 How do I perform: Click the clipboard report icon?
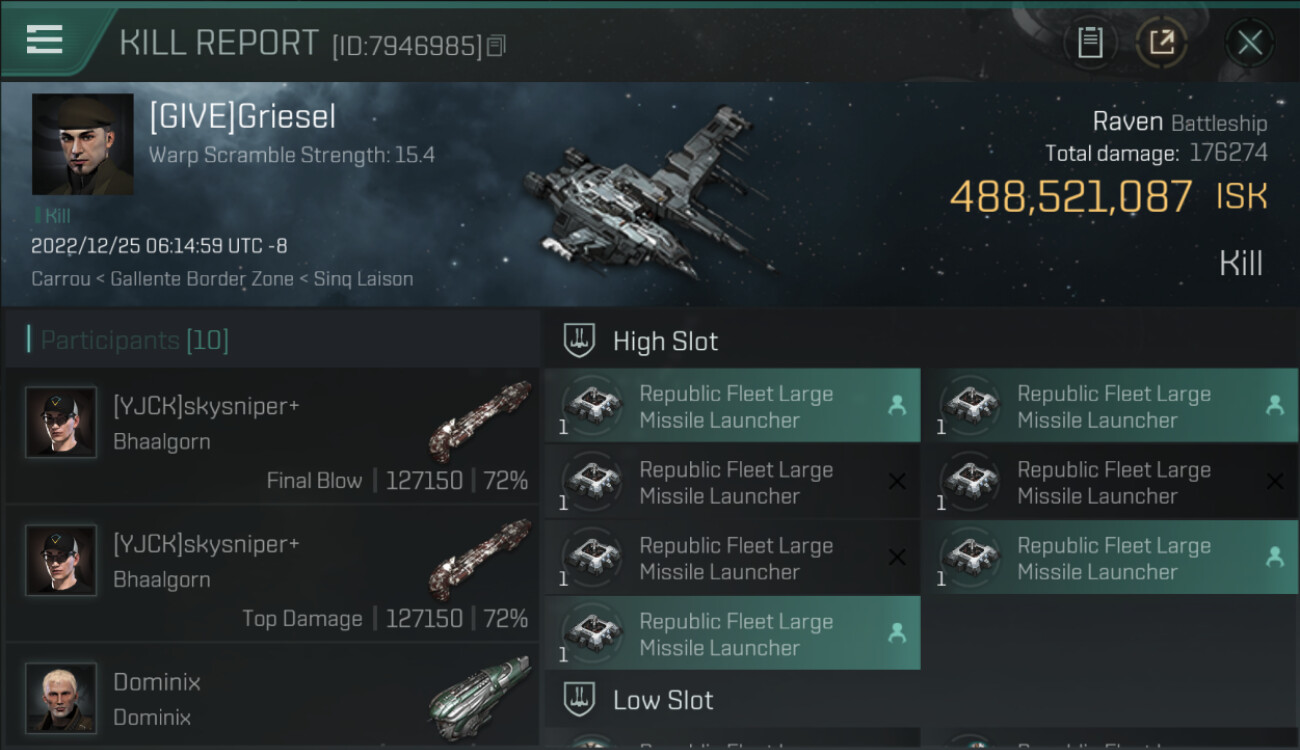1090,43
